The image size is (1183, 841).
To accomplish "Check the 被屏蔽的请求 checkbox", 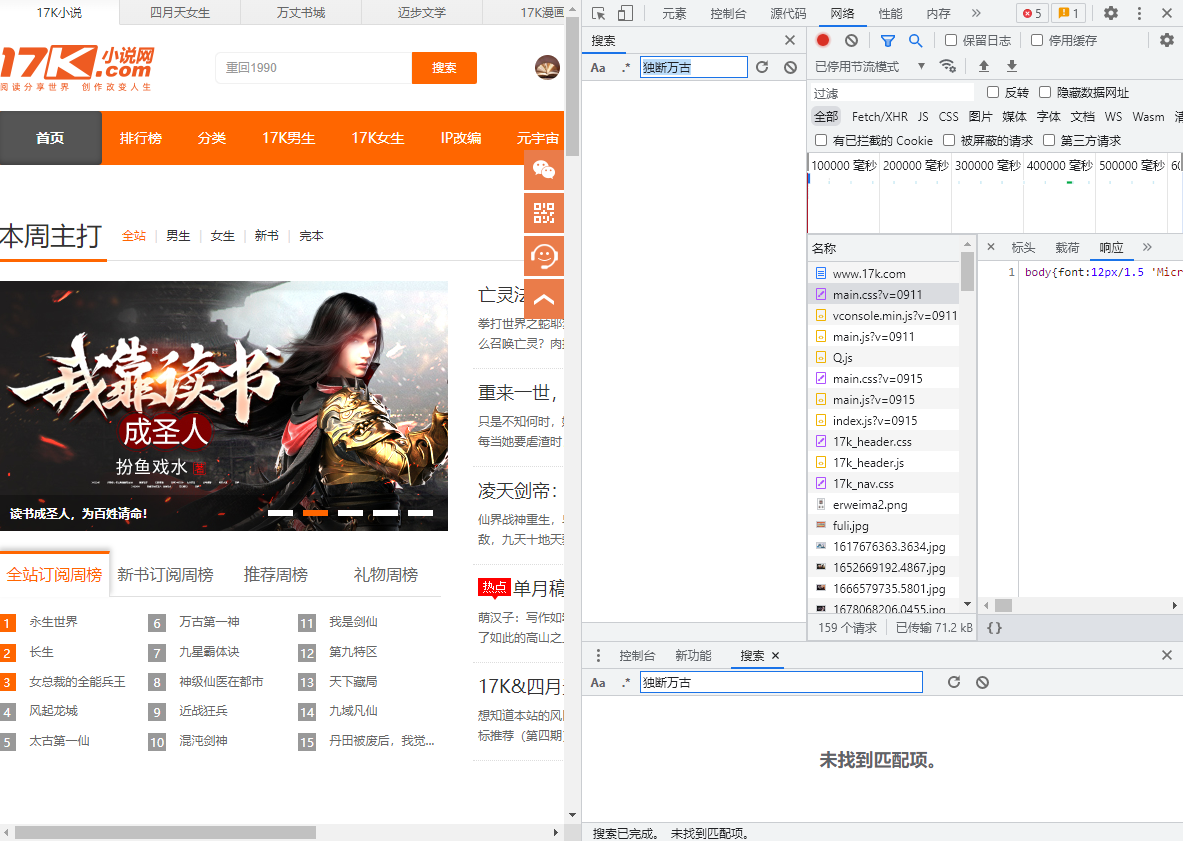I will click(949, 140).
